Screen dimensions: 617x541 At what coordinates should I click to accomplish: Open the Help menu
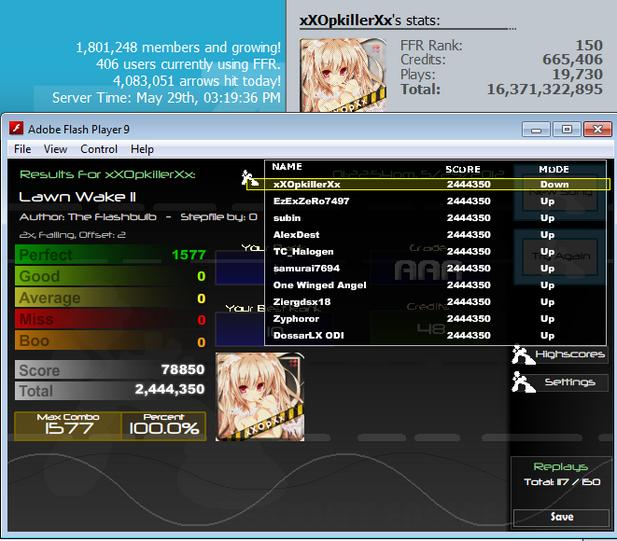pyautogui.click(x=142, y=149)
